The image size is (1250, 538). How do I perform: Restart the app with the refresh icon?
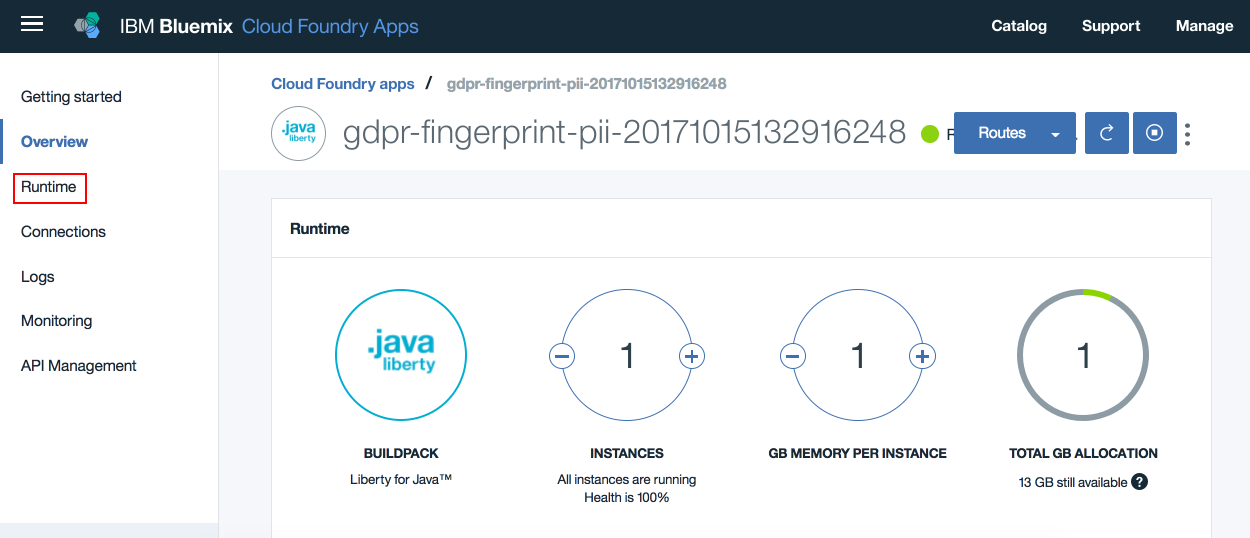point(1107,133)
